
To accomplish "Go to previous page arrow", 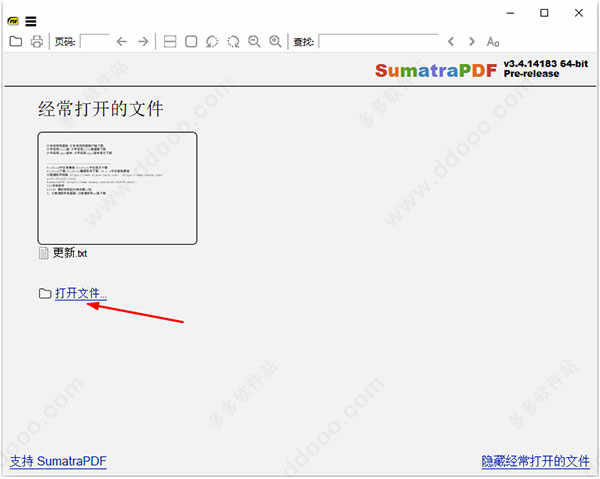I will click(x=122, y=41).
